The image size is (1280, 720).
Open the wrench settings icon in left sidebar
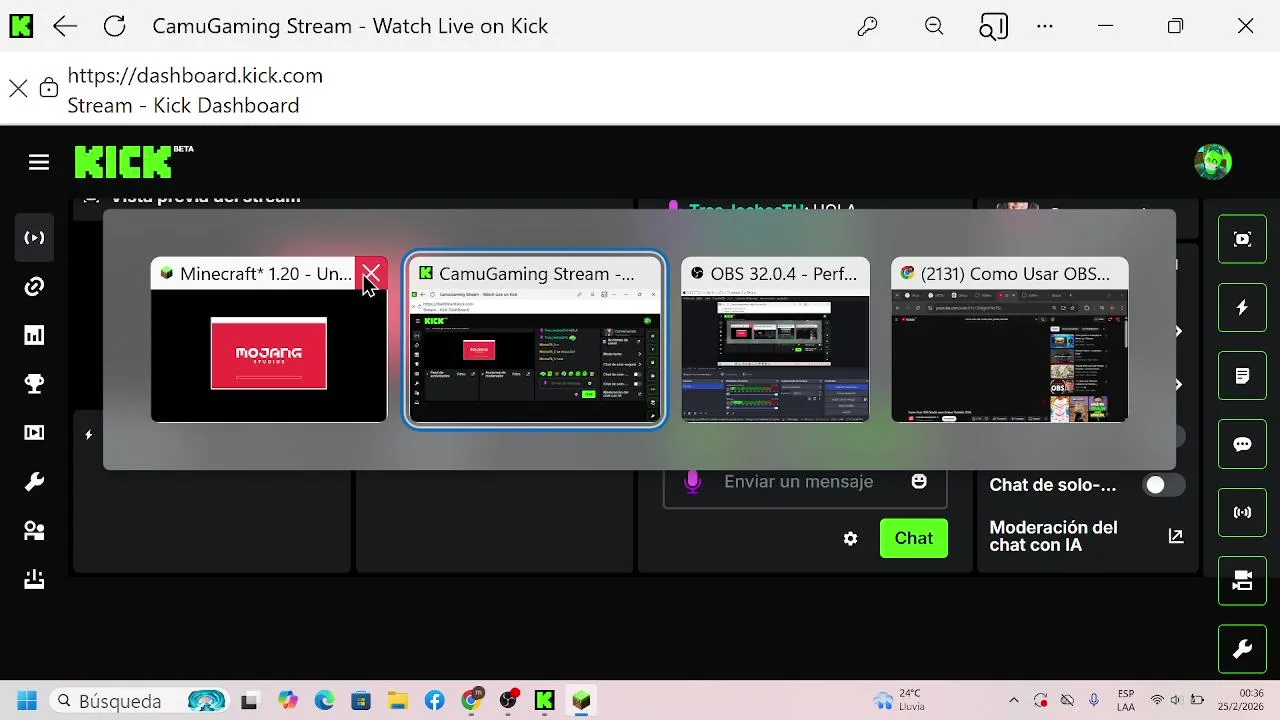pos(35,482)
